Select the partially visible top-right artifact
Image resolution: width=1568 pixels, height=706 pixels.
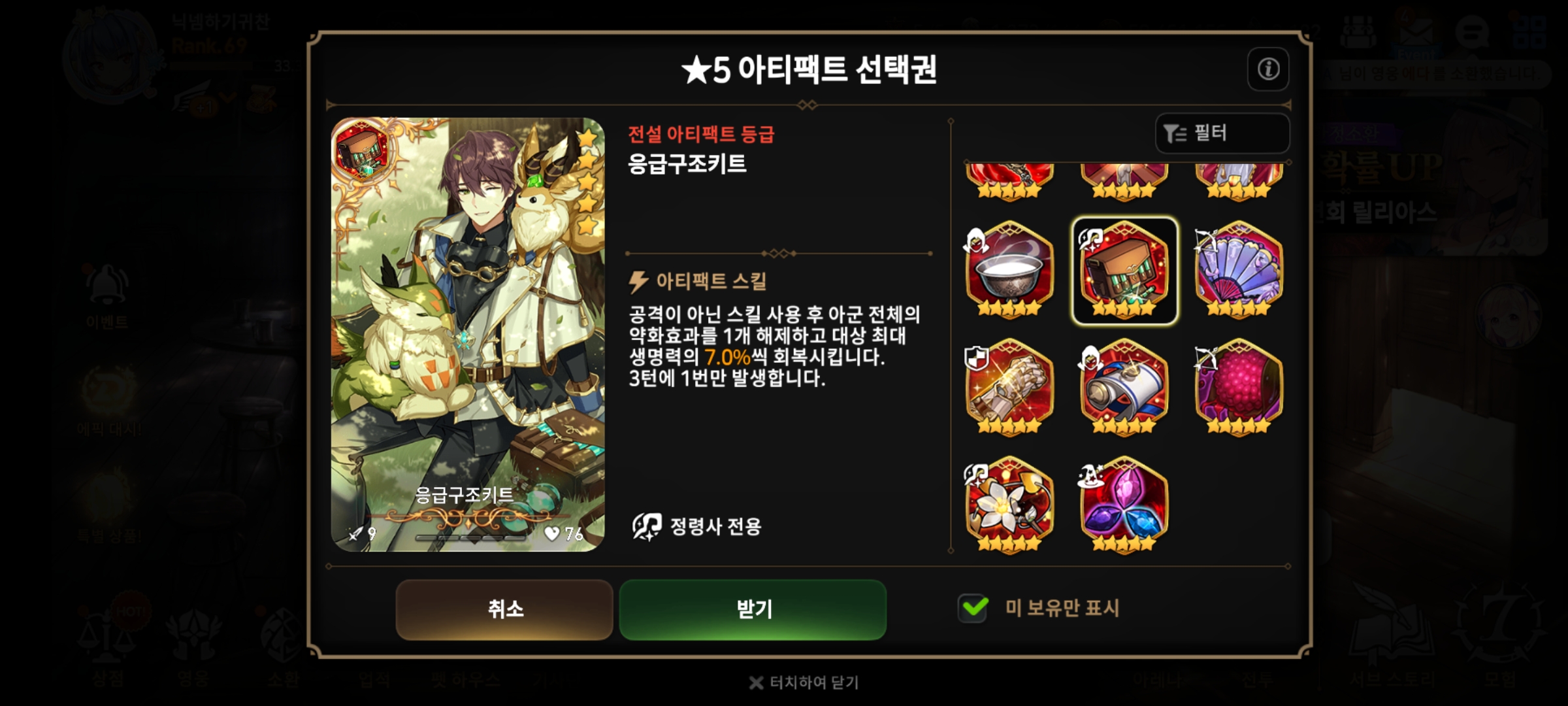(1239, 181)
